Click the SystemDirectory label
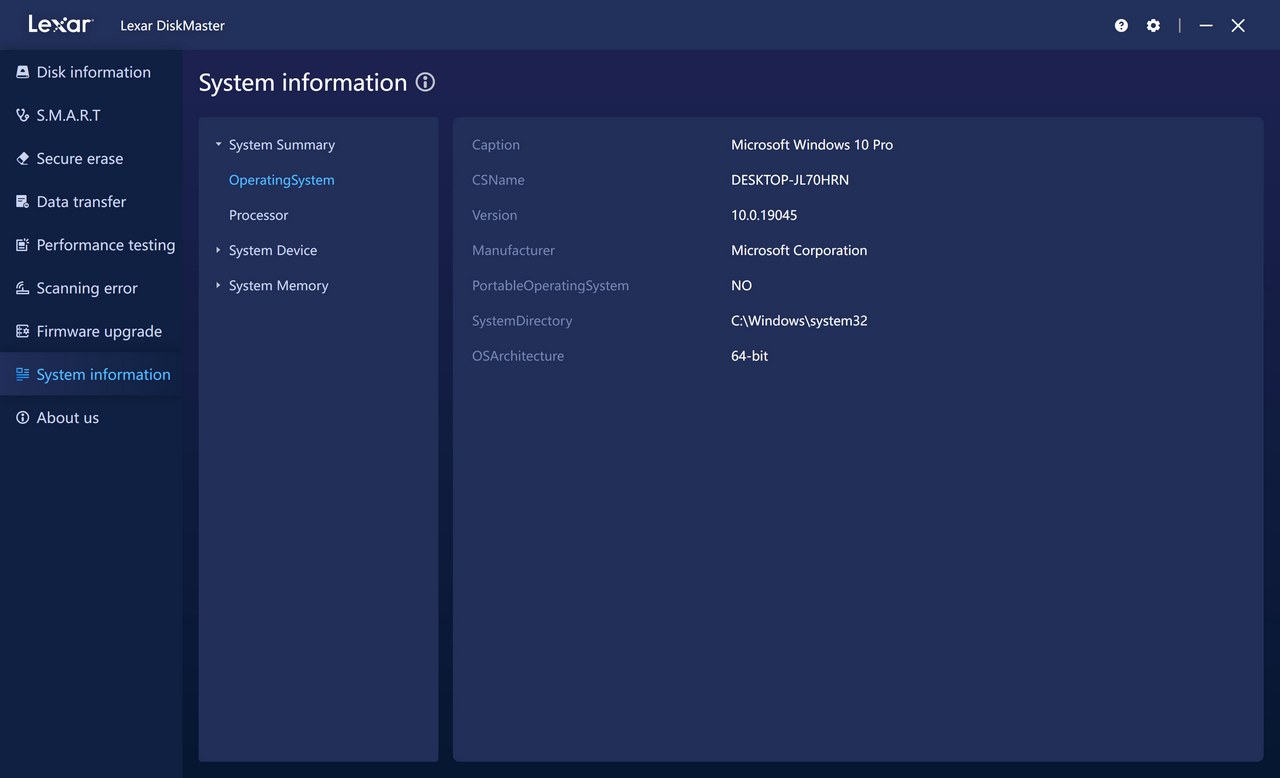 (522, 321)
